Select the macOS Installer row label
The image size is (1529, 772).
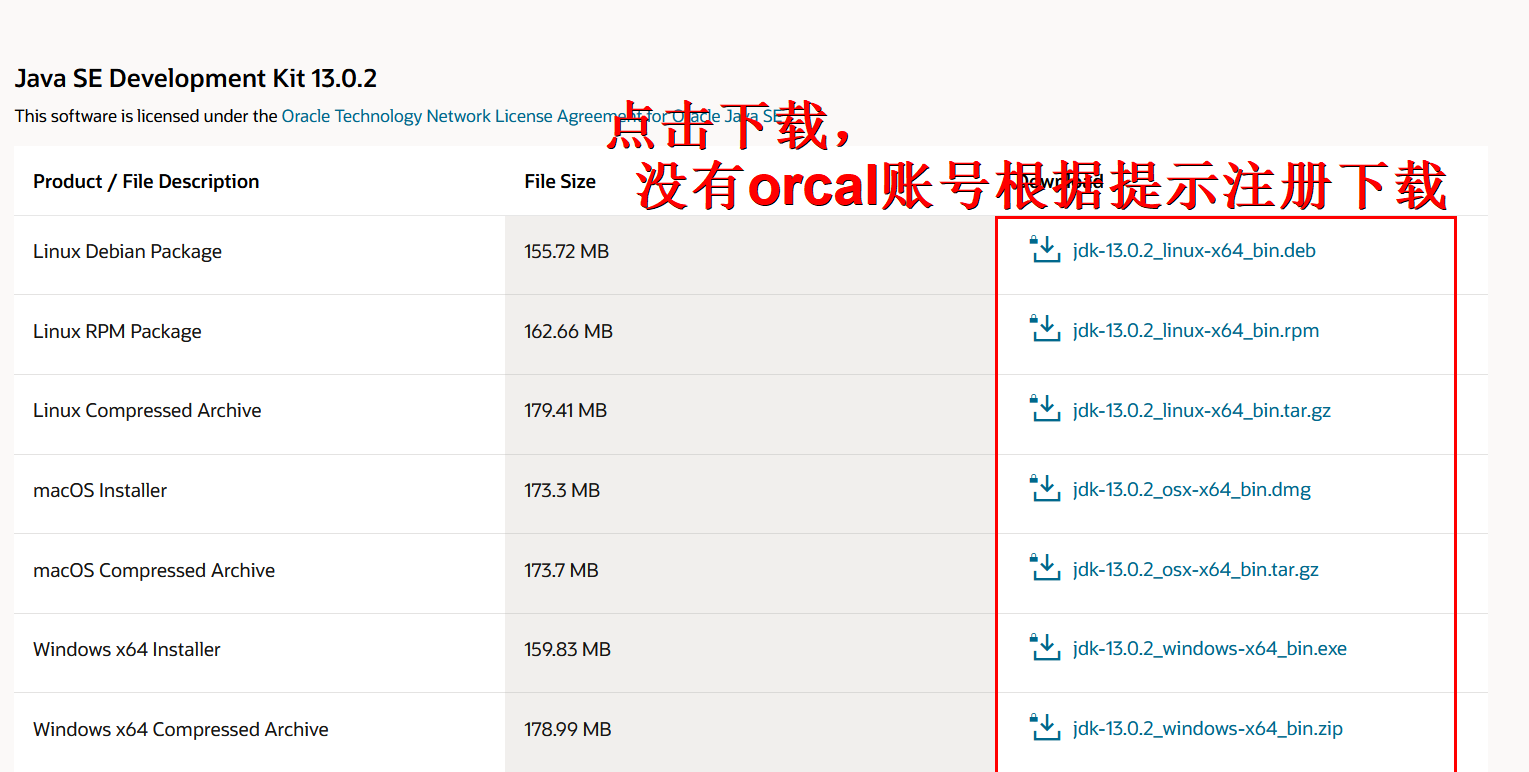(x=100, y=491)
